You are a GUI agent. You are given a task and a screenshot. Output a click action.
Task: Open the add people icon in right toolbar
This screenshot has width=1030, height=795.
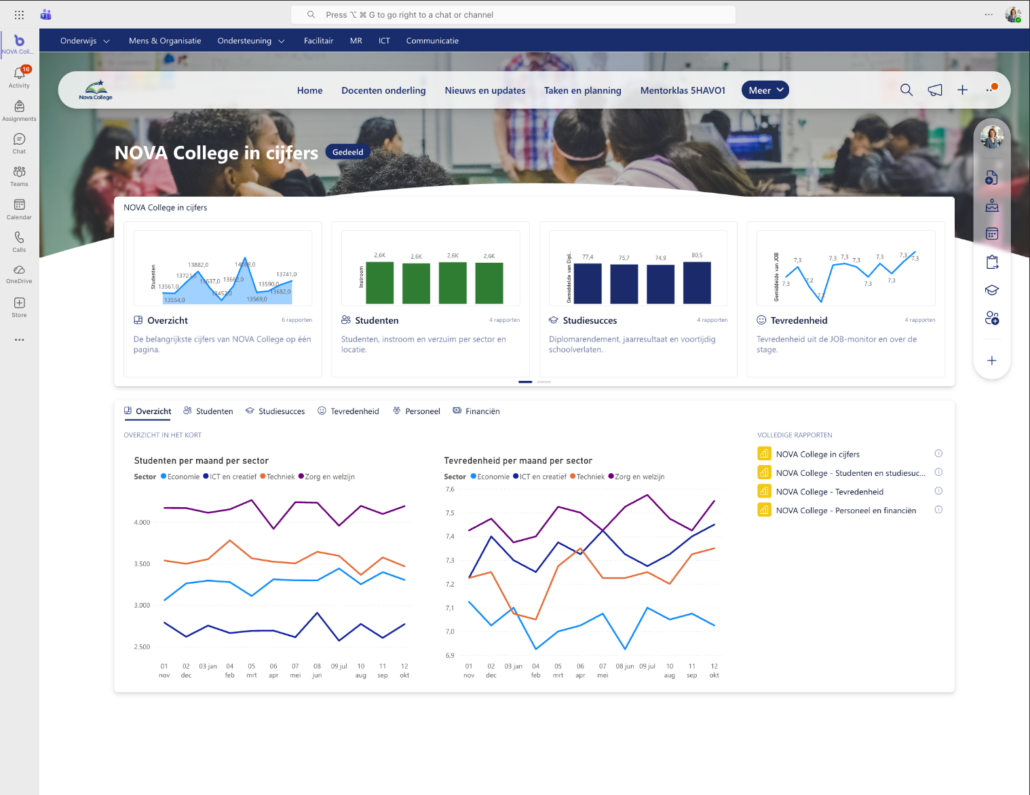992,319
